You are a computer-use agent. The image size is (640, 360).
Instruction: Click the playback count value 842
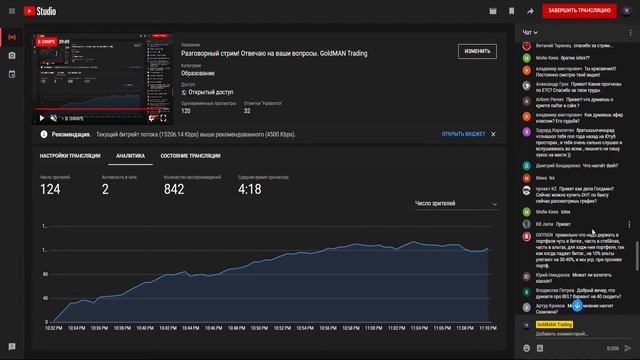(174, 189)
